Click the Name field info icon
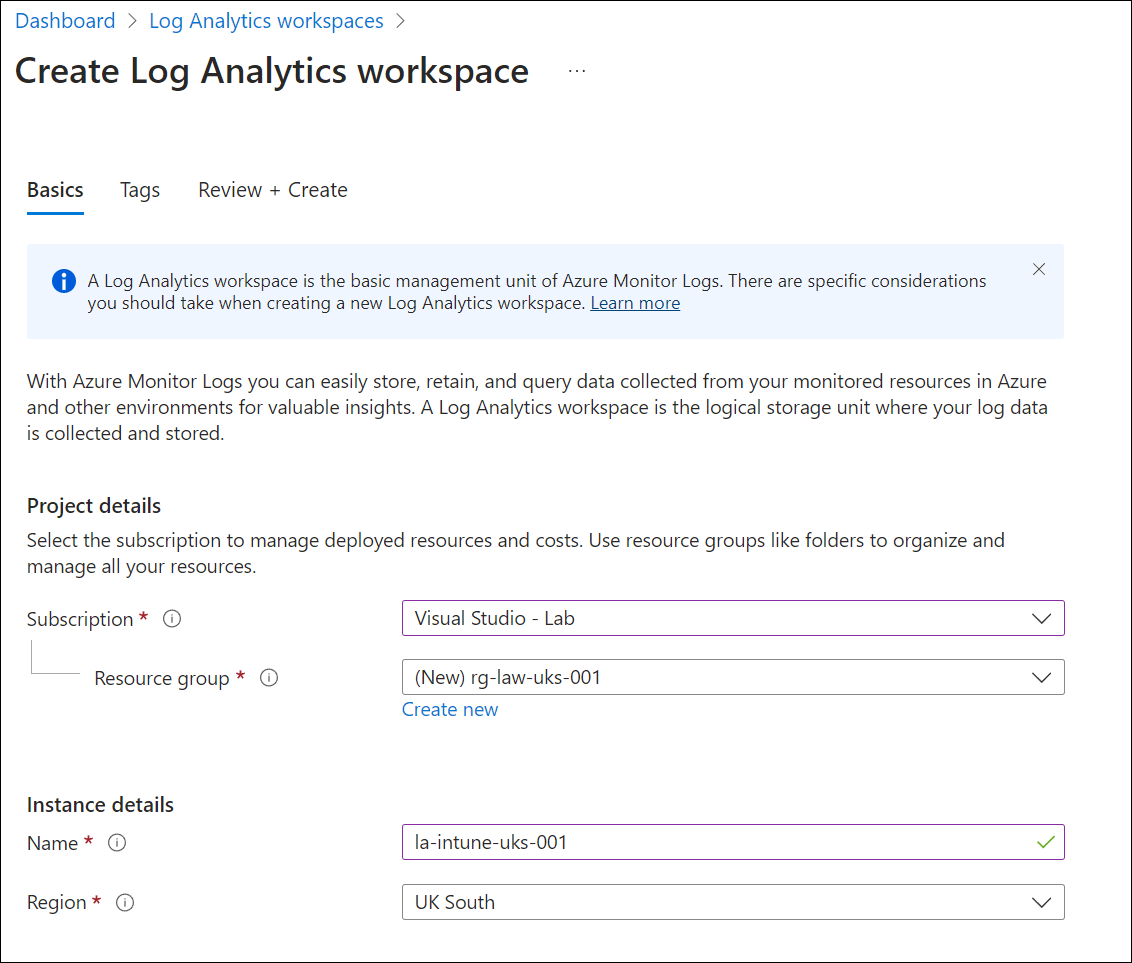This screenshot has height=963, width=1132. pyautogui.click(x=117, y=843)
